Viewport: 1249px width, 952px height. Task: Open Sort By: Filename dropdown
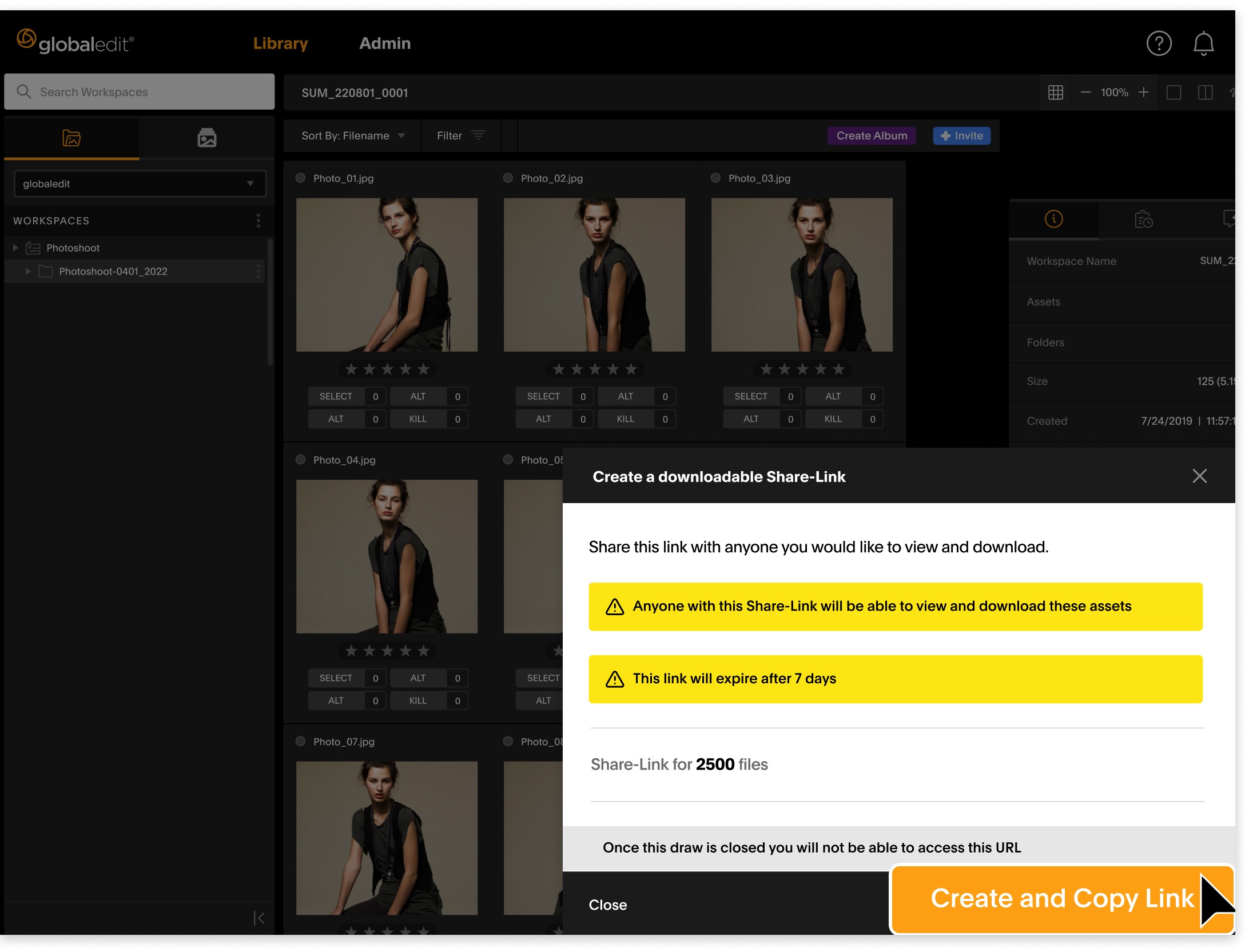coord(353,136)
